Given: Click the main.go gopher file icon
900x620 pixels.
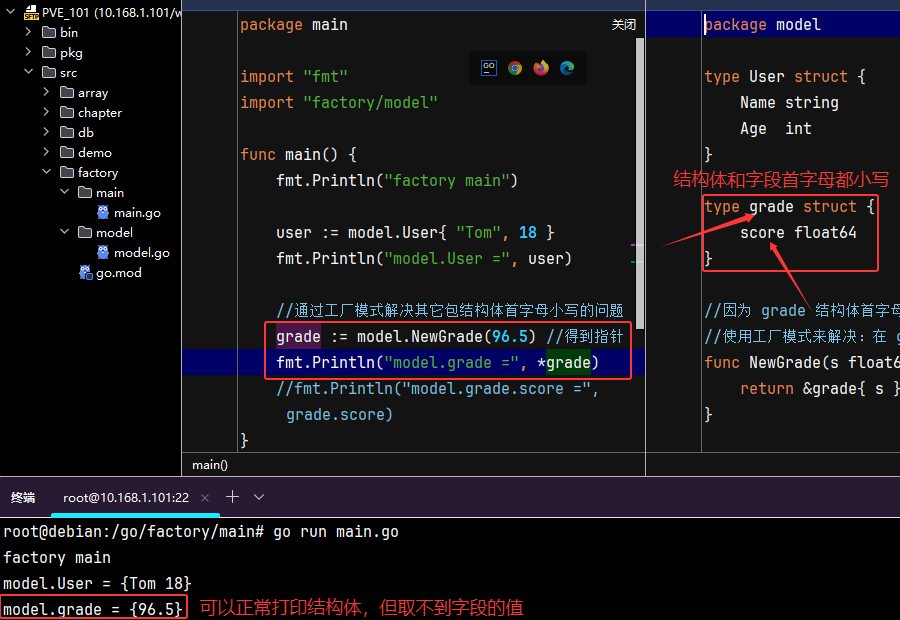Looking at the screenshot, I should tap(103, 212).
